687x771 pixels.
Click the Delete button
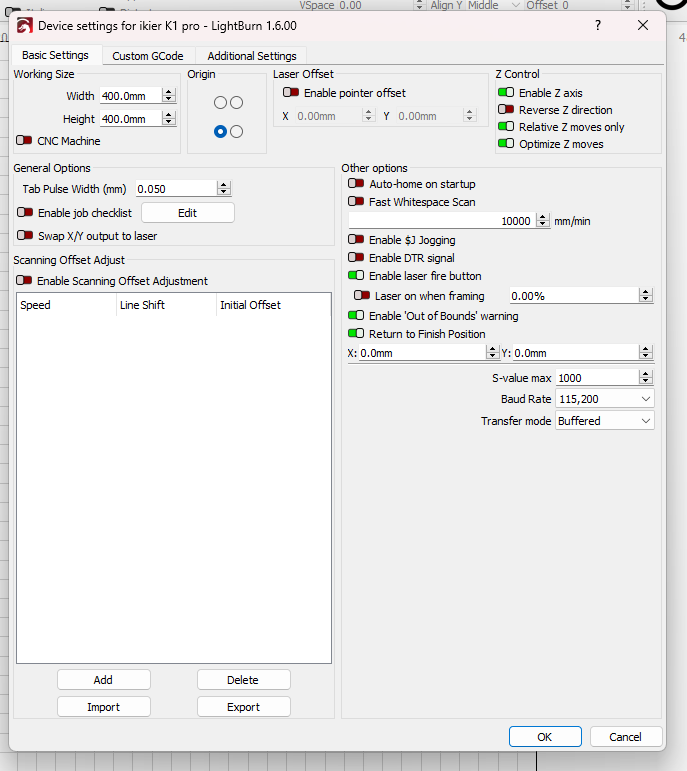coord(243,680)
